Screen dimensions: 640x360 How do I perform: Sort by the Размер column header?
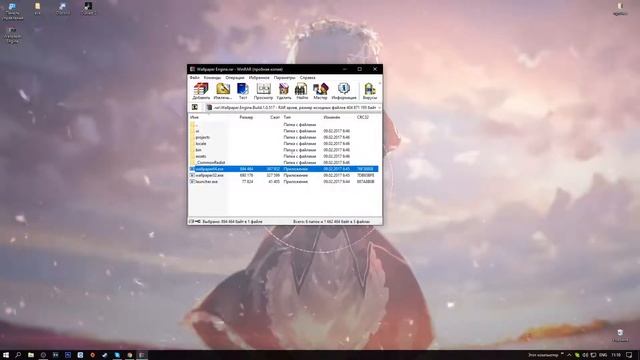point(246,118)
